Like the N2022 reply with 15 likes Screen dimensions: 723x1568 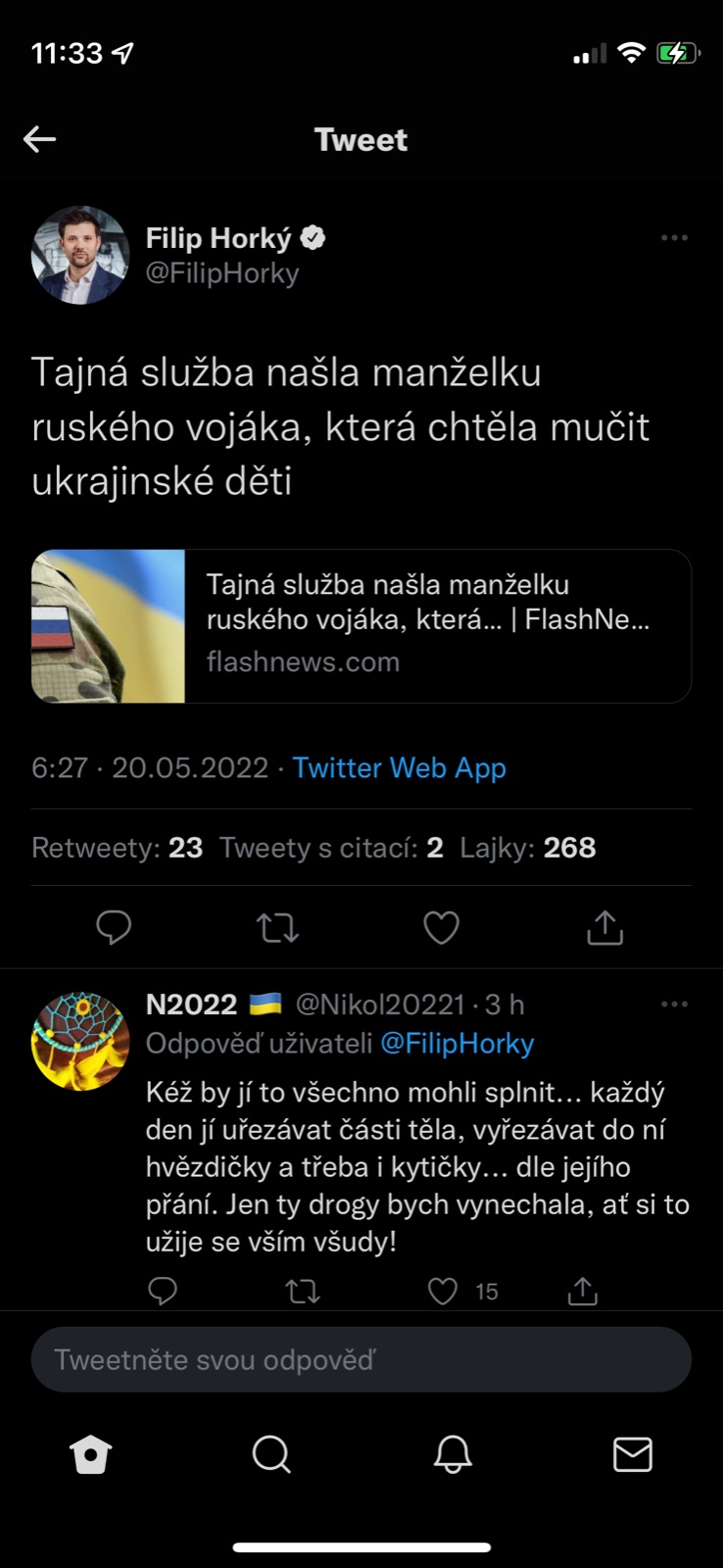point(444,1292)
